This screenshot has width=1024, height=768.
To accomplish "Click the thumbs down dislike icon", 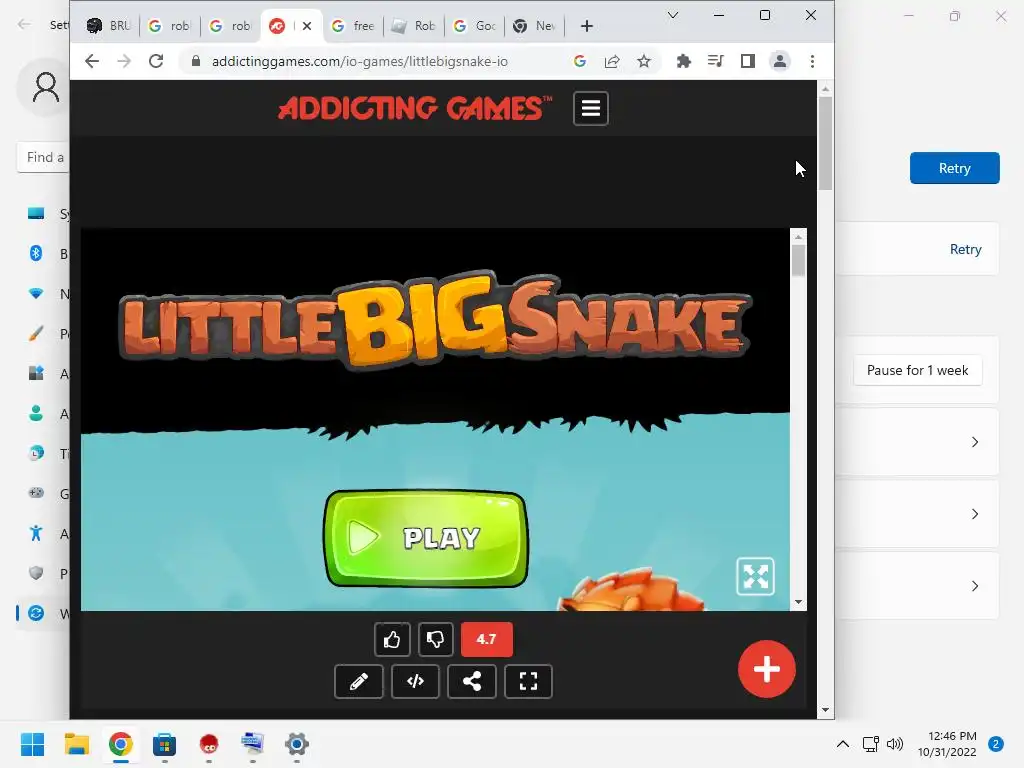I will pos(436,639).
